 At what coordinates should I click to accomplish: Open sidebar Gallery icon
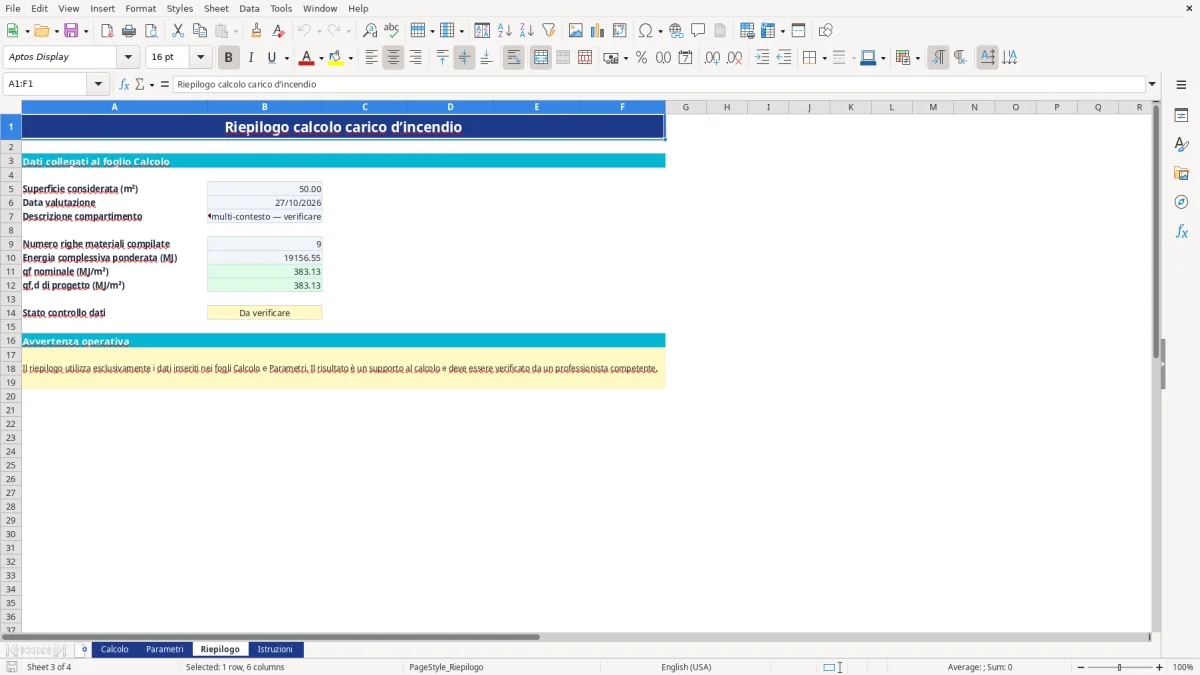[1181, 173]
